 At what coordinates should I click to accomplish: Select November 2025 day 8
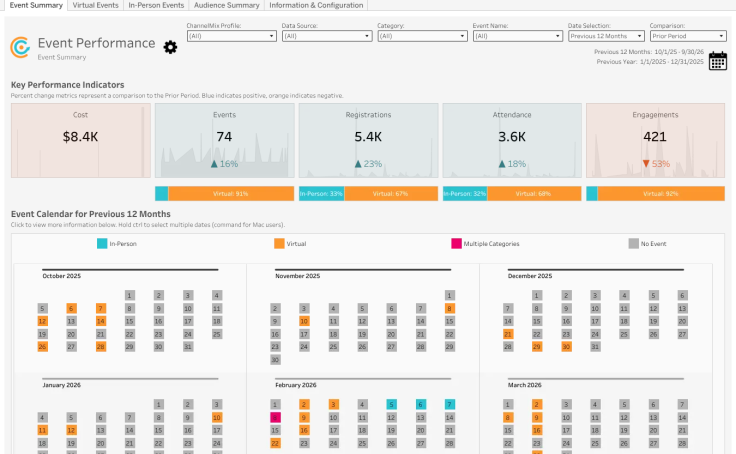(449, 308)
